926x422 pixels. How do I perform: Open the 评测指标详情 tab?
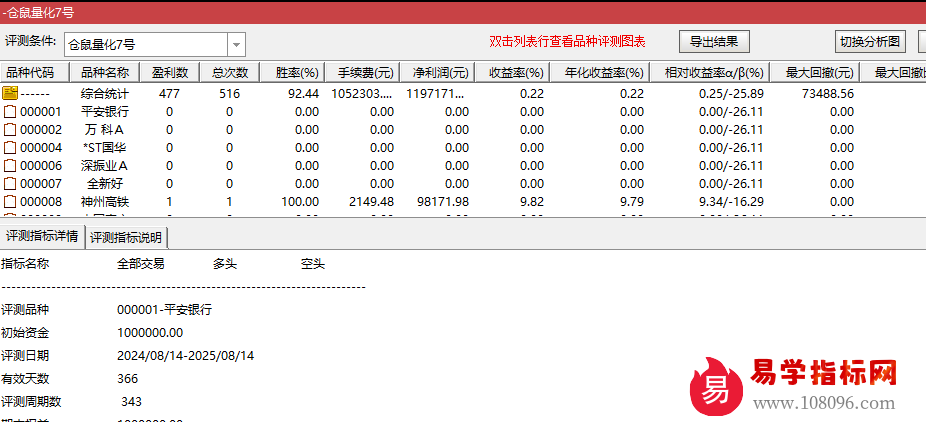pyautogui.click(x=42, y=237)
